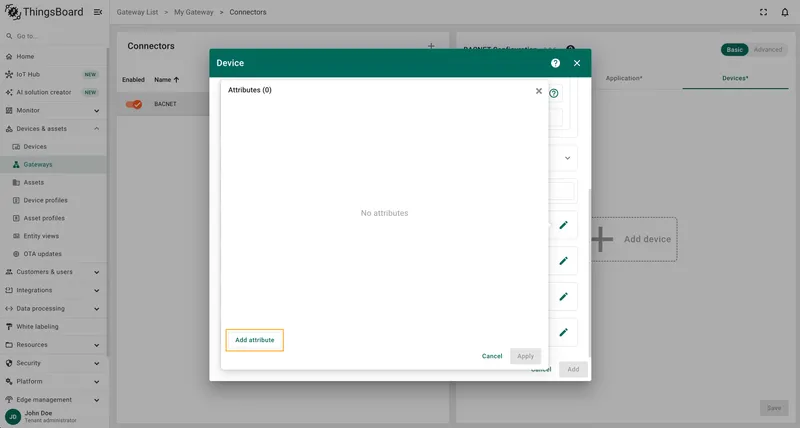Click the Add device placeholder

click(634, 239)
